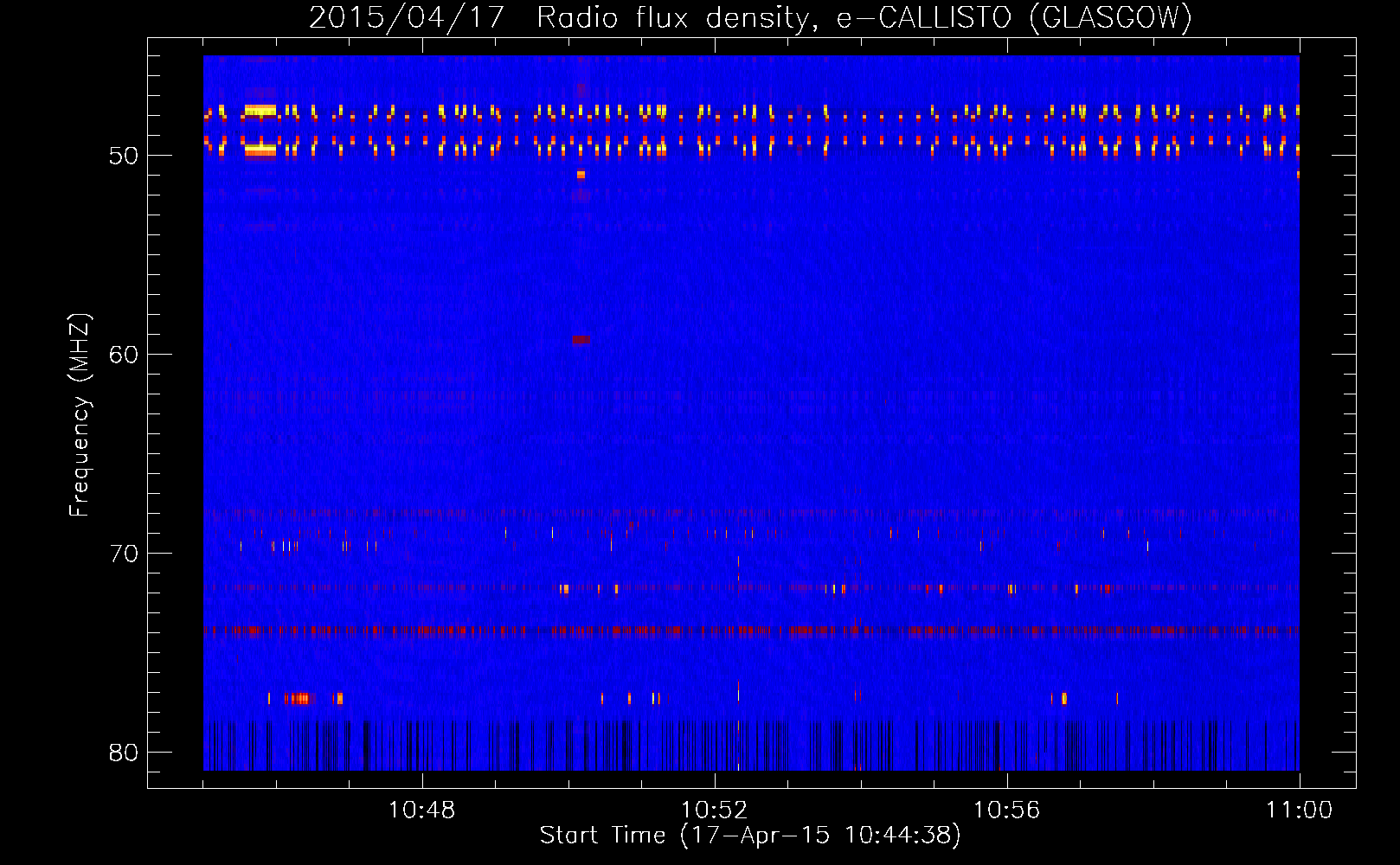This screenshot has width=1400, height=865.
Task: Click the '10:52' time tick label
Action: tap(714, 810)
